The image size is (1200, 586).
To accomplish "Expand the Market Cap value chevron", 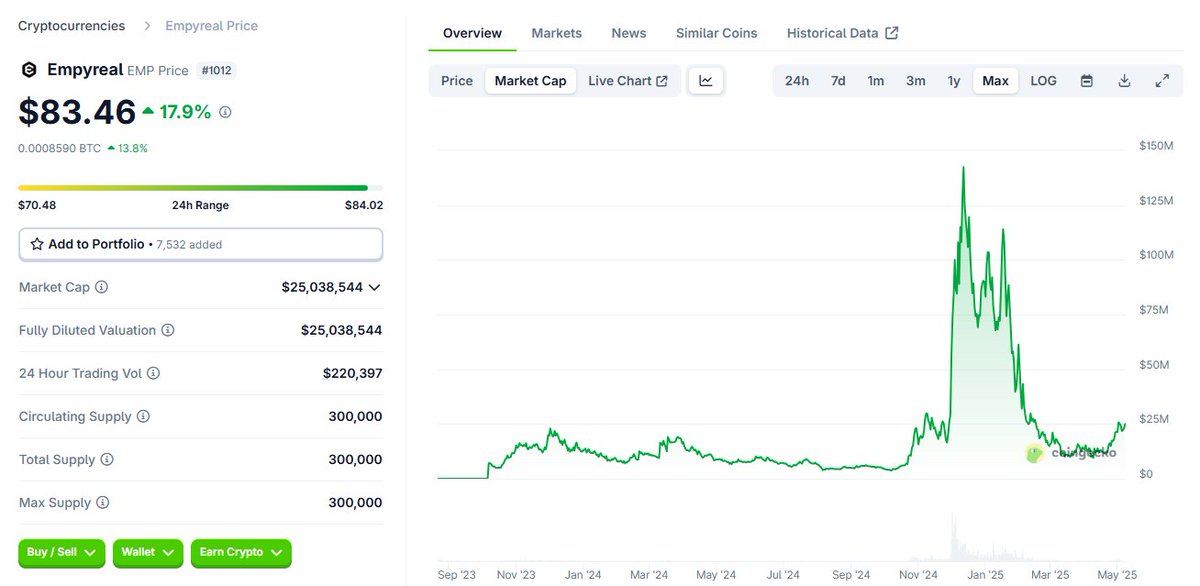I will [x=374, y=287].
